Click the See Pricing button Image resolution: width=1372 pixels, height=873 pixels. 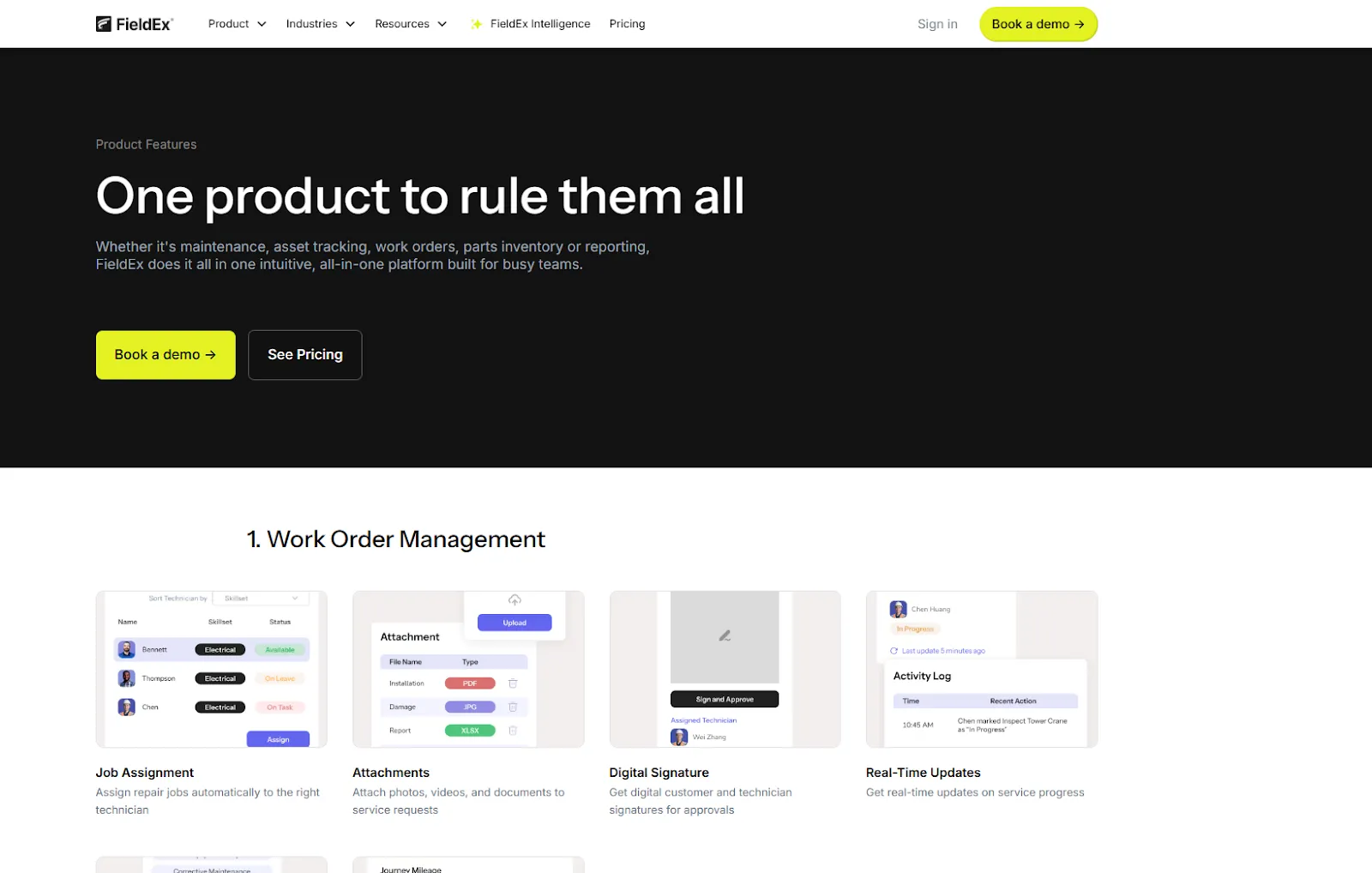(x=305, y=355)
